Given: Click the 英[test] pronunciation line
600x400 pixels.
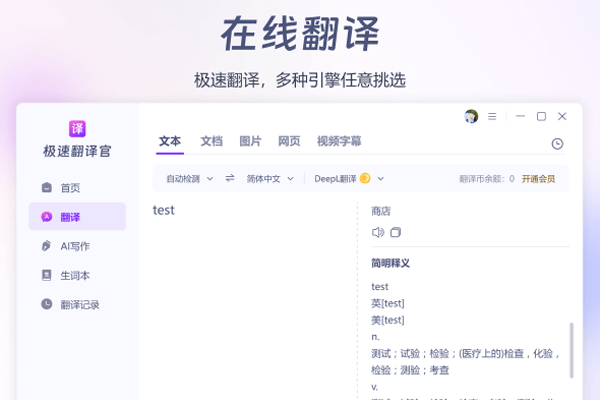Looking at the screenshot, I should (388, 303).
